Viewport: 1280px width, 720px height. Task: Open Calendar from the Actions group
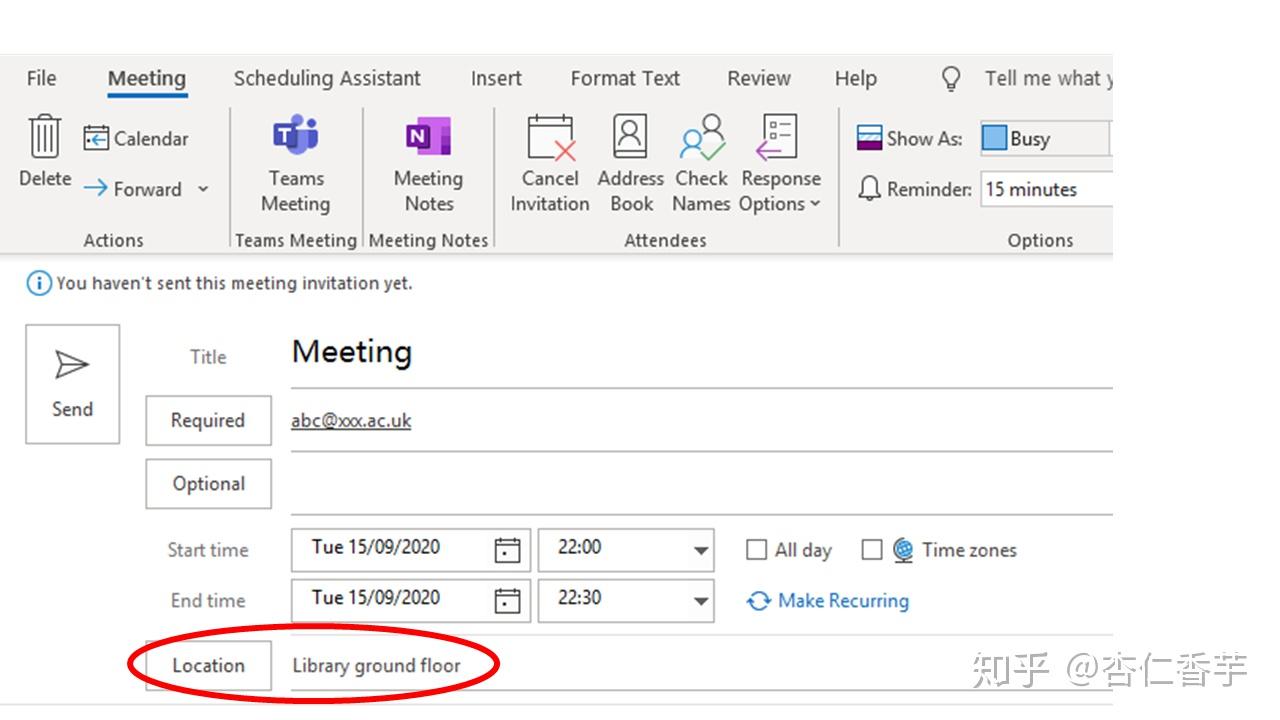pos(136,139)
